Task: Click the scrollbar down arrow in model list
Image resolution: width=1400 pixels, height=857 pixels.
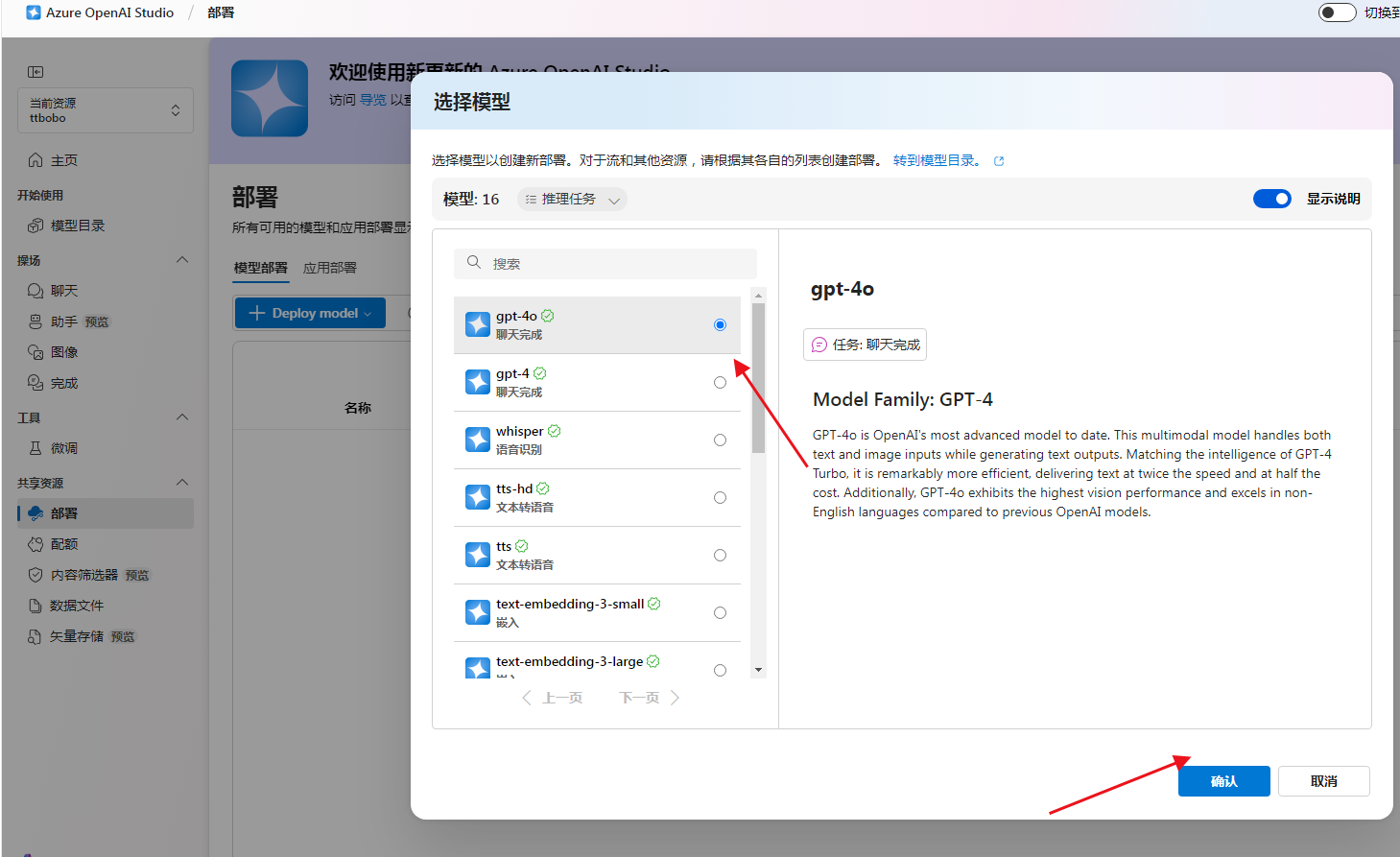Action: click(758, 670)
